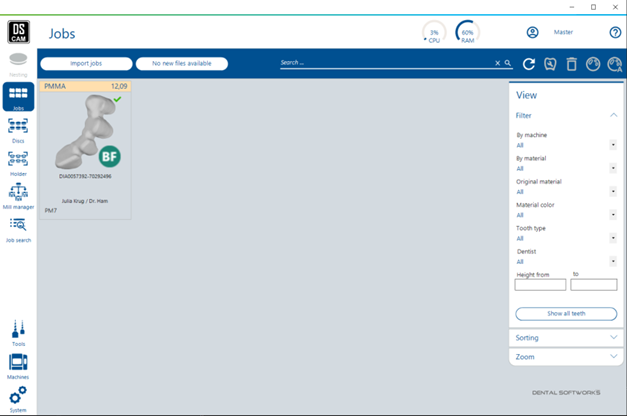Click the Import jobs button

click(x=86, y=64)
